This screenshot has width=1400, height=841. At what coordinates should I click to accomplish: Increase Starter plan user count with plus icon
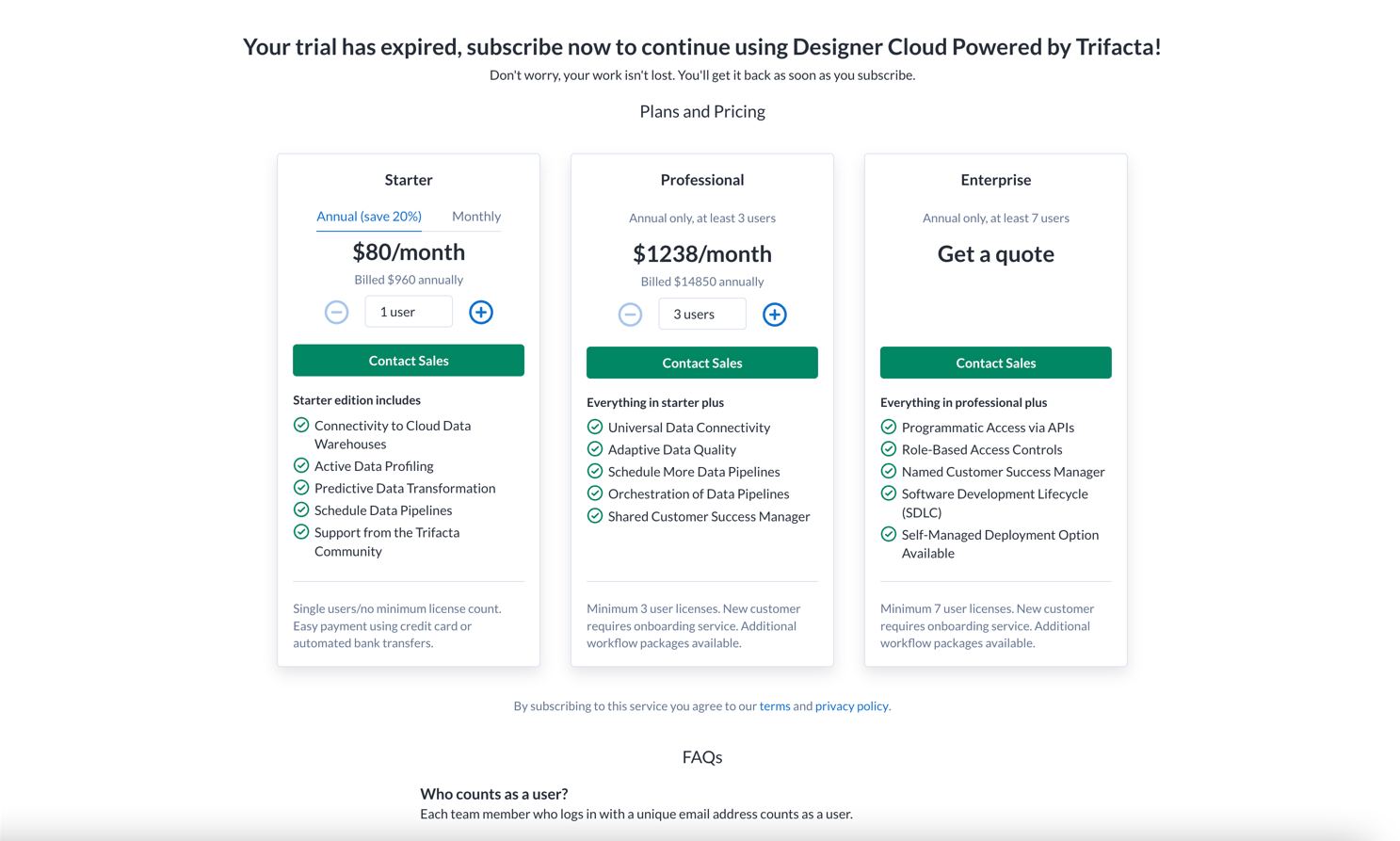pyautogui.click(x=480, y=312)
